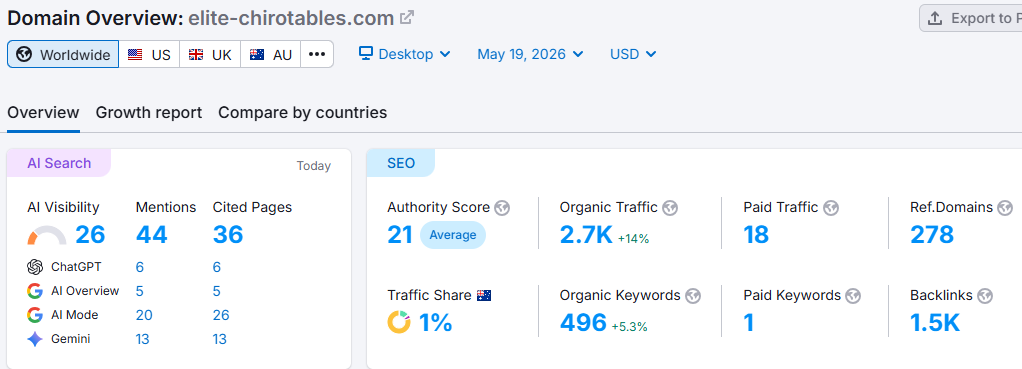Open Backlinks value 1.5K
The height and width of the screenshot is (369, 1022).
pyautogui.click(x=935, y=322)
